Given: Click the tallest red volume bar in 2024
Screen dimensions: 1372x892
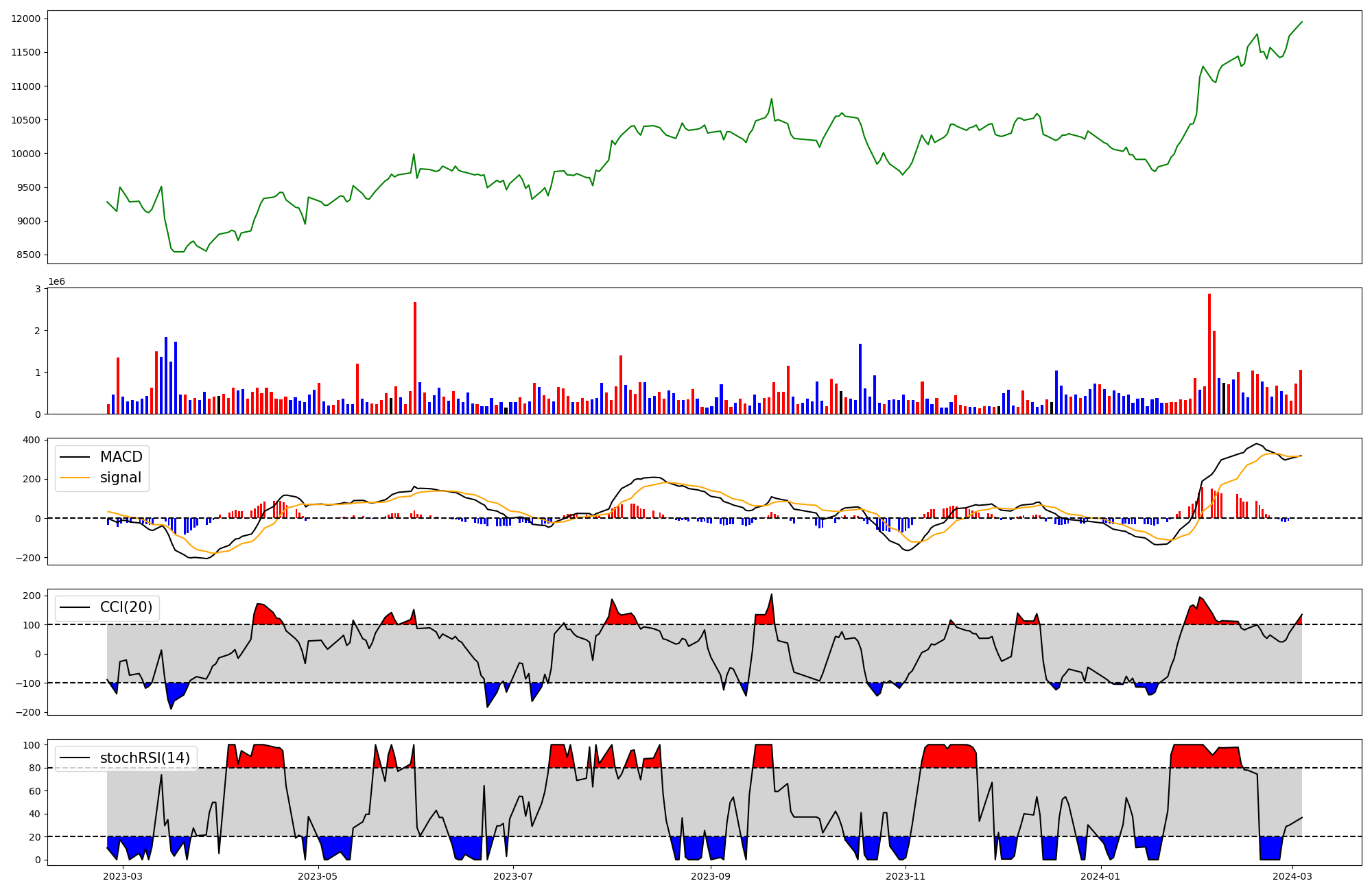Looking at the screenshot, I should click(x=1209, y=353).
